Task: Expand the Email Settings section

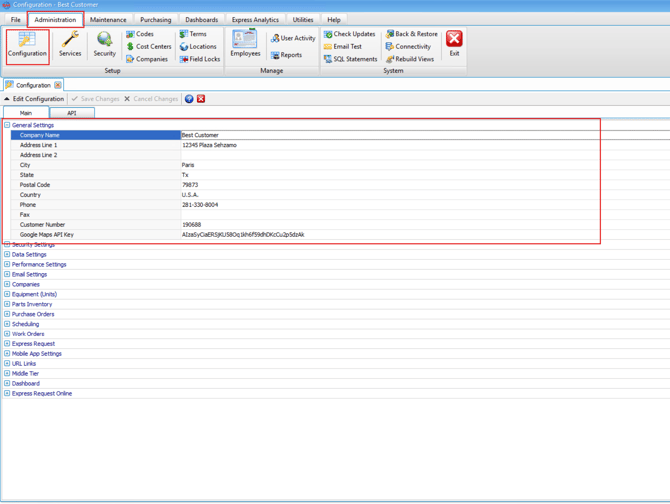Action: pyautogui.click(x=7, y=274)
